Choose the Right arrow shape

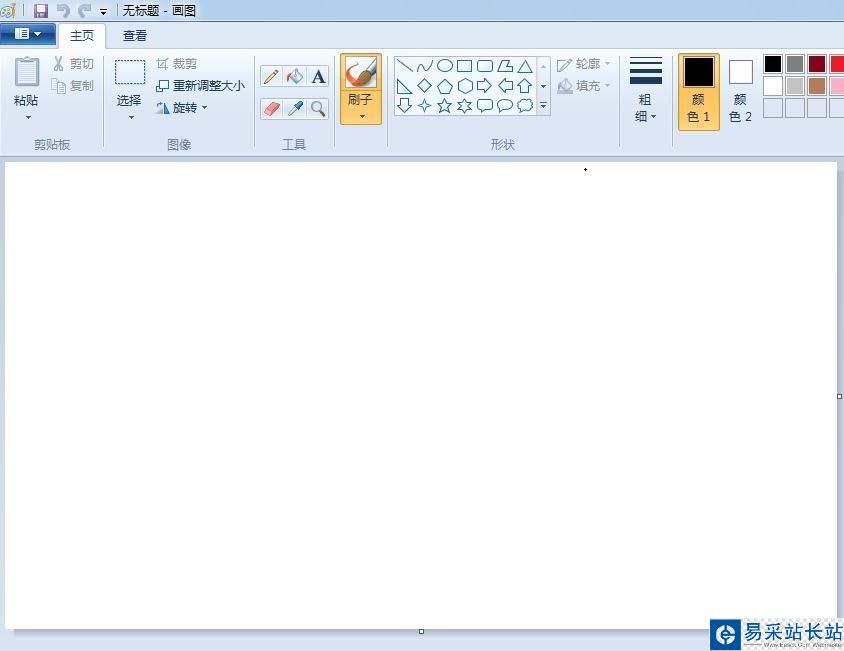click(x=485, y=86)
